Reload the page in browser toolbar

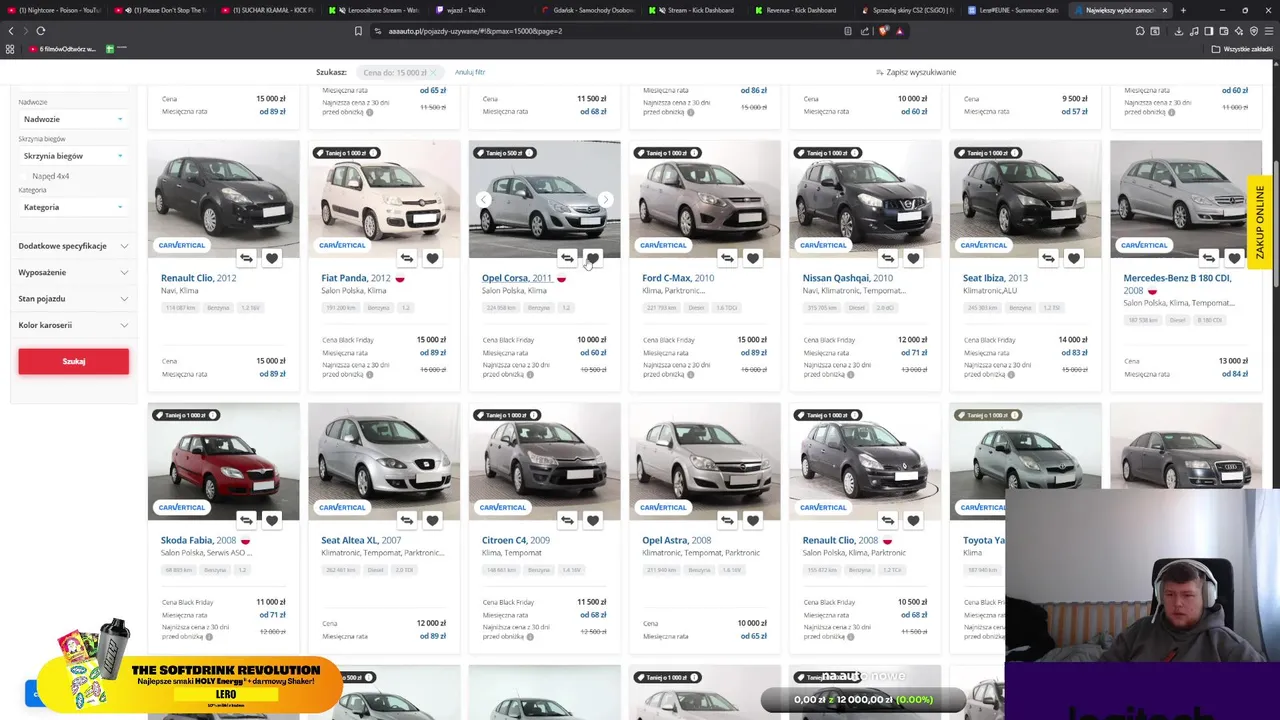[41, 31]
